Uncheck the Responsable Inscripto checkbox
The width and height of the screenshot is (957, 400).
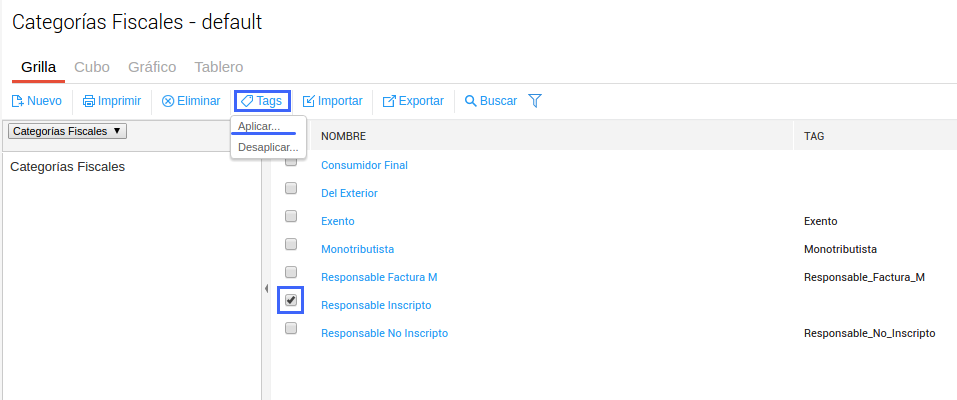291,300
